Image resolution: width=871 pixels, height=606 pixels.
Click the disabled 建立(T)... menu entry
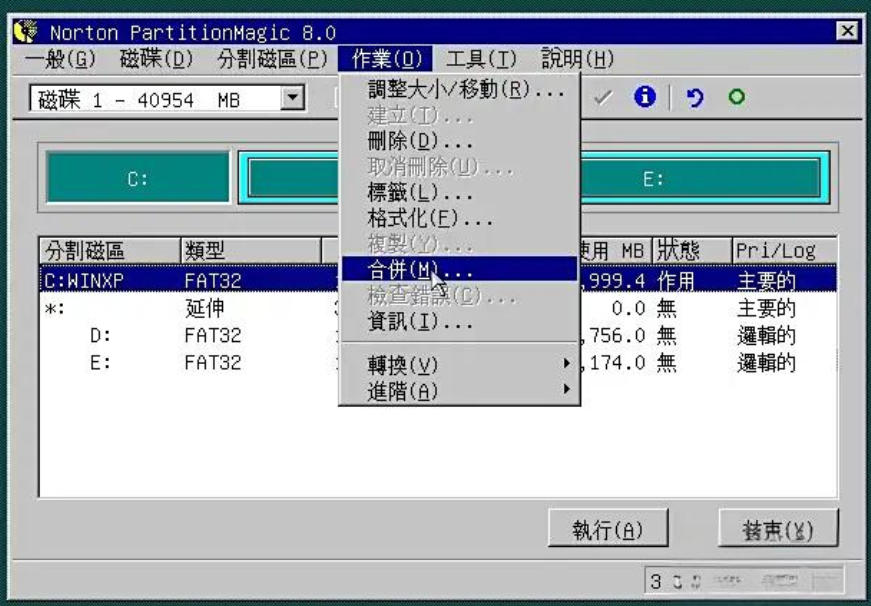[459, 116]
